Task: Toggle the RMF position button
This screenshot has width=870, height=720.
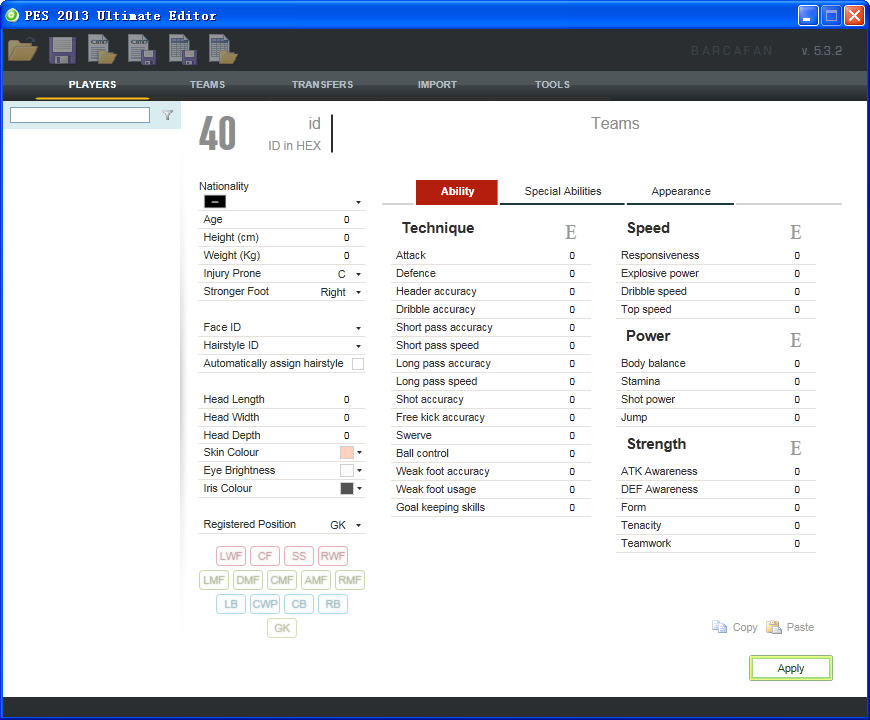Action: click(350, 580)
